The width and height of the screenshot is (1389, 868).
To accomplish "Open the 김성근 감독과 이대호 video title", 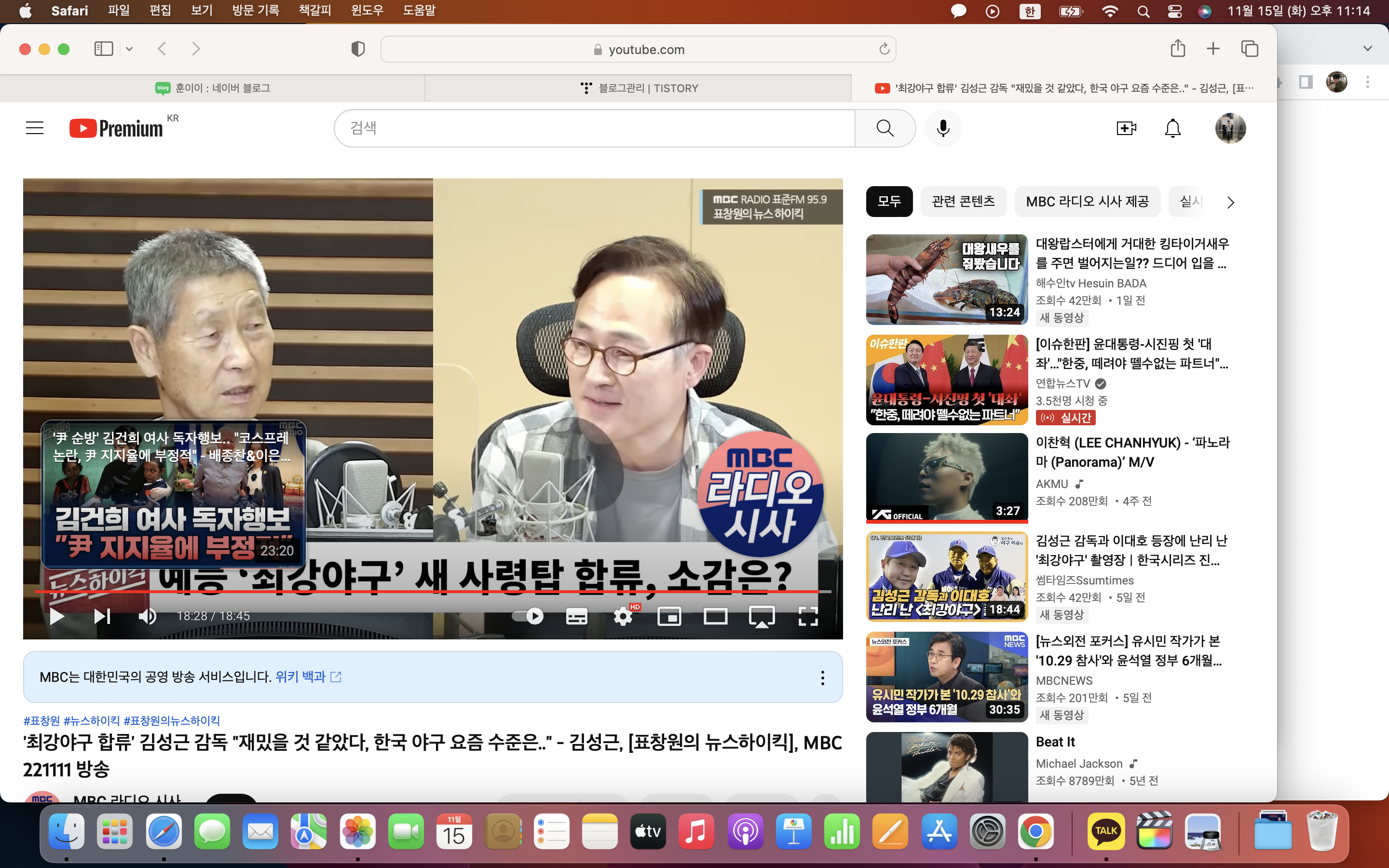I will tap(1131, 550).
